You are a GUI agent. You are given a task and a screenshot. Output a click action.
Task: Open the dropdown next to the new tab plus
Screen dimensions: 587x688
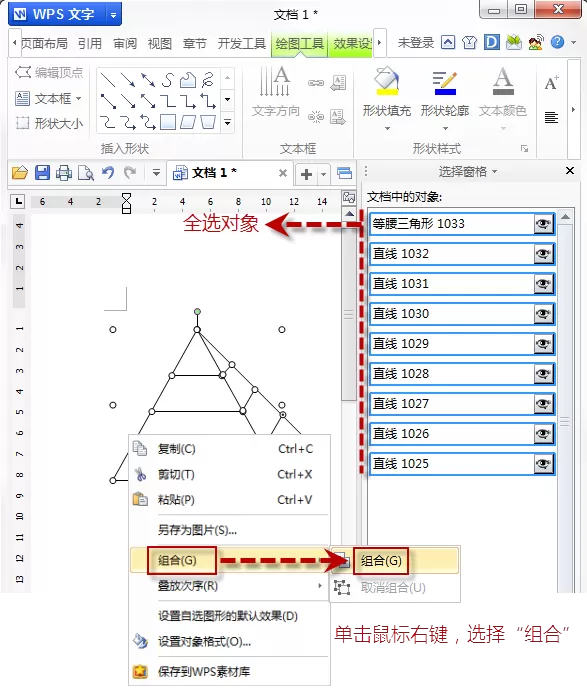coord(324,174)
